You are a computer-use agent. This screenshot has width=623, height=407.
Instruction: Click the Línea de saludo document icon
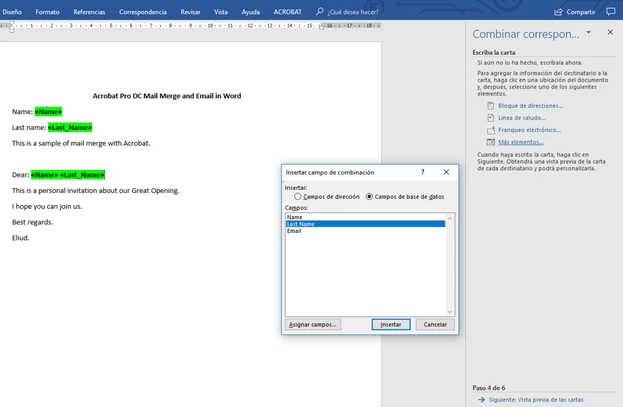coord(491,118)
